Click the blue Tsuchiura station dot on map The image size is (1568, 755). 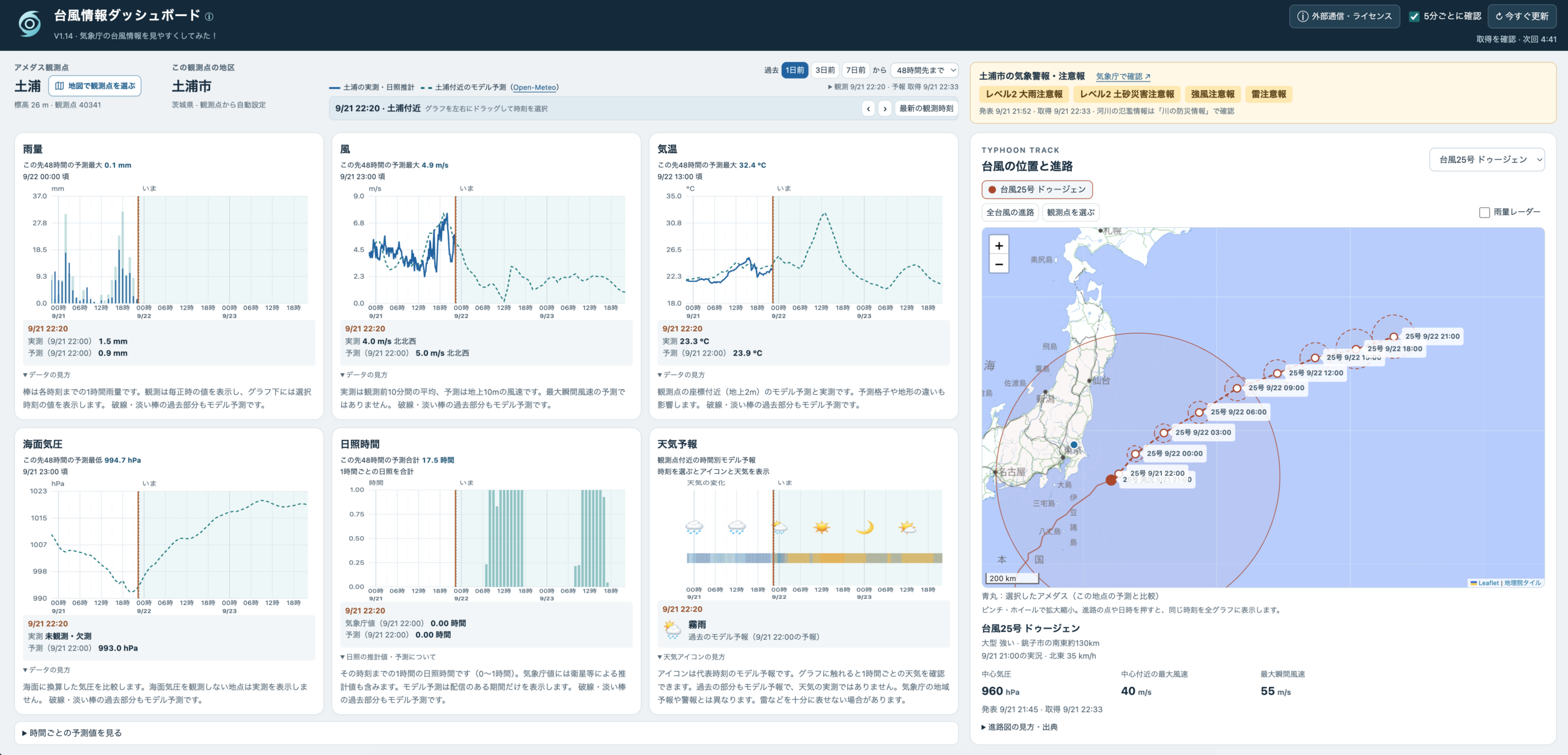point(1074,445)
